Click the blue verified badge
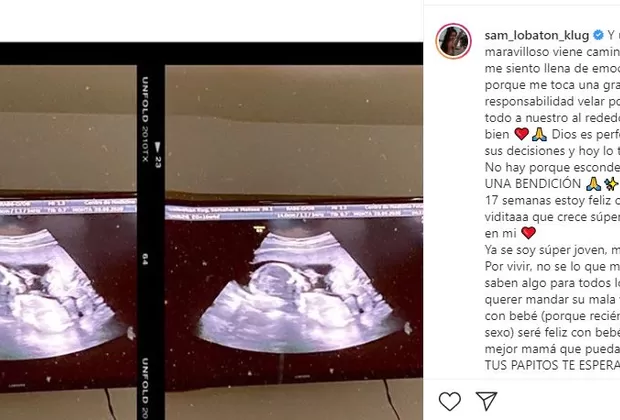 598,35
